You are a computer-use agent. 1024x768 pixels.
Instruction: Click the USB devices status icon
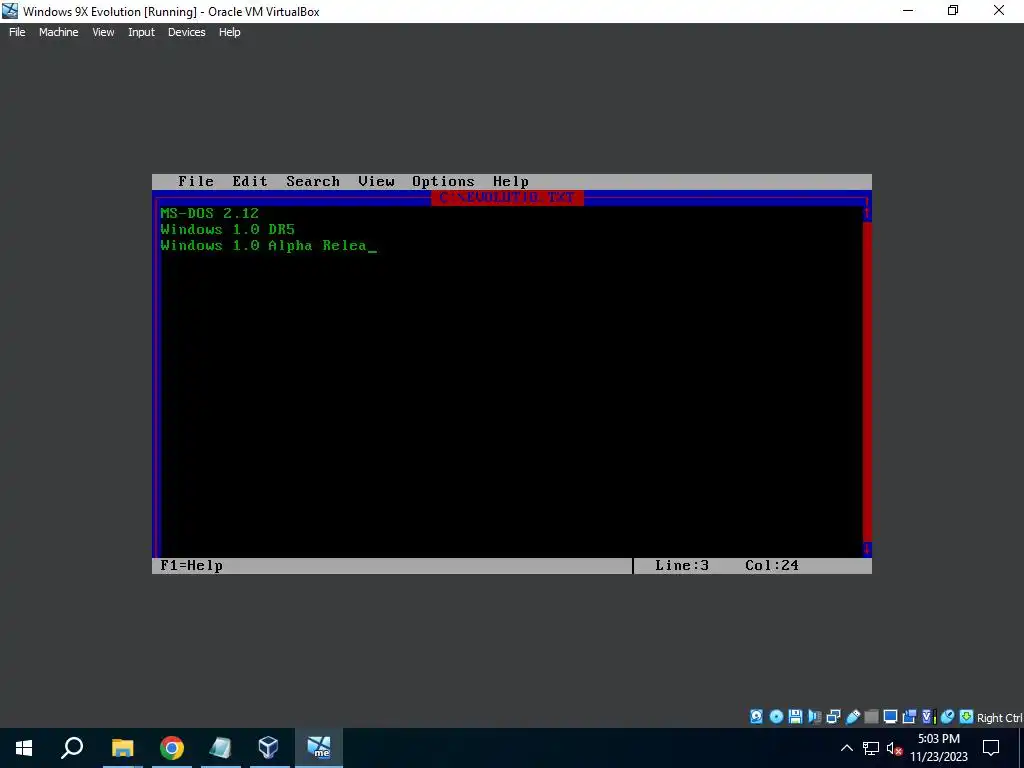pyautogui.click(x=852, y=716)
